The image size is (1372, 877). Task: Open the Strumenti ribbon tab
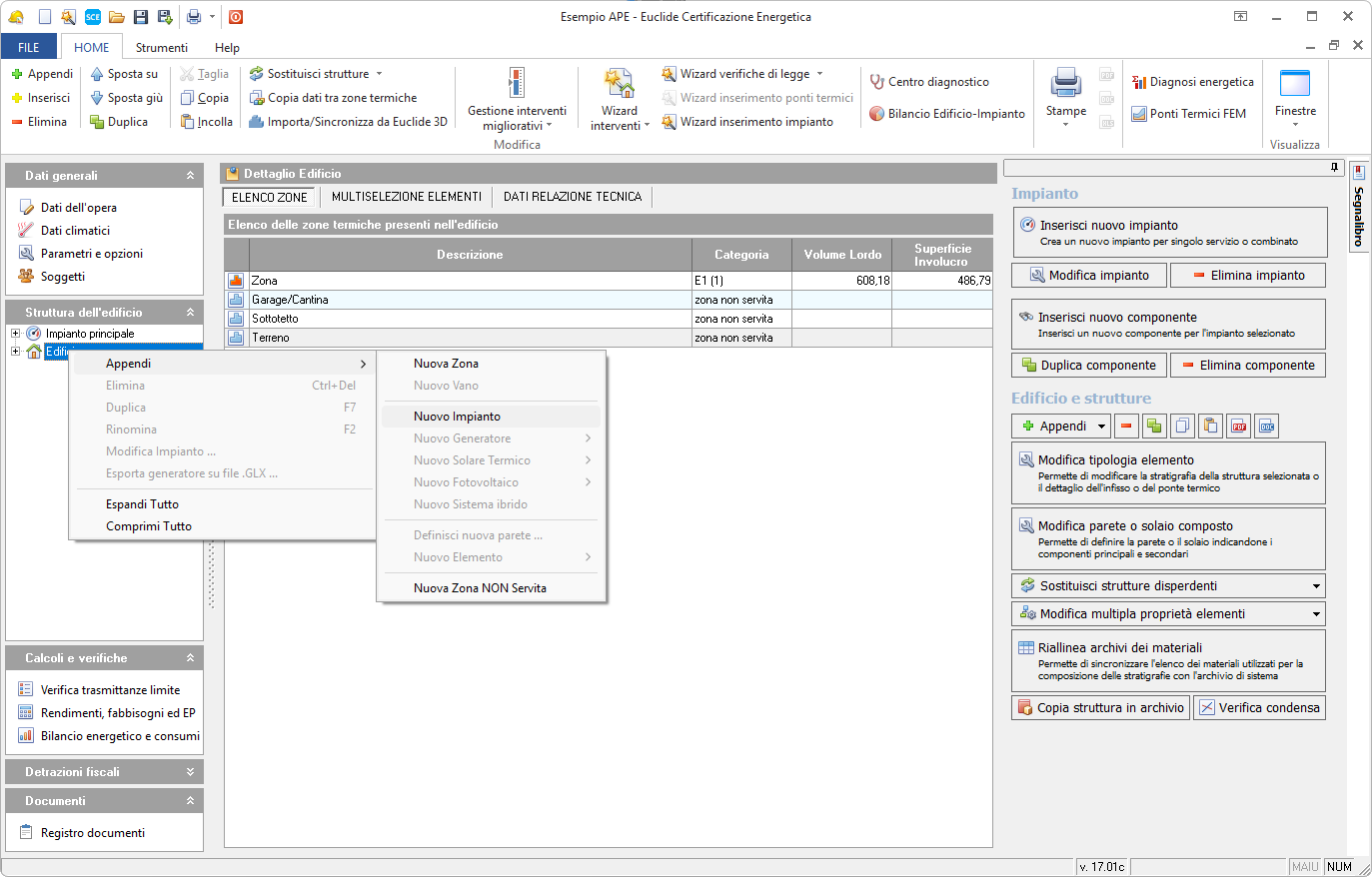[161, 47]
